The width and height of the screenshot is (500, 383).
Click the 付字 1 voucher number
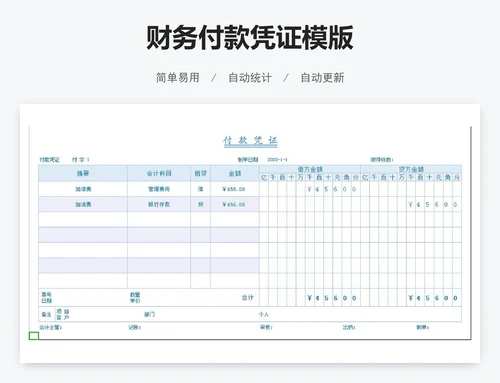[x=81, y=160]
